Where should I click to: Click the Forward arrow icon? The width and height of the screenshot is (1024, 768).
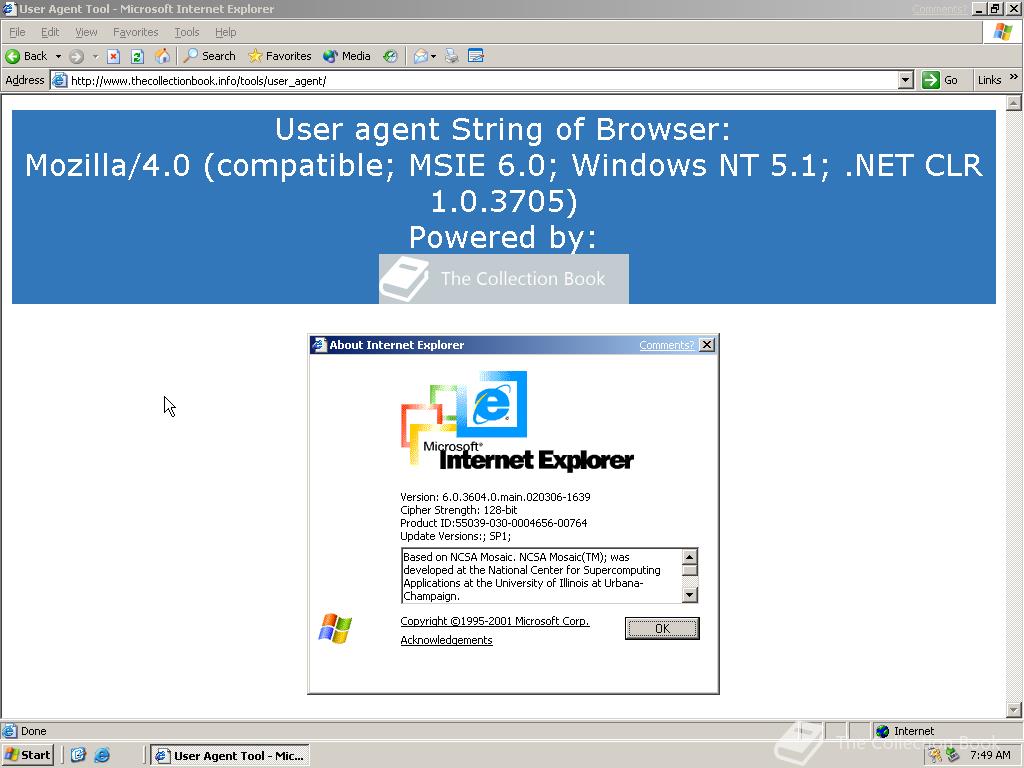(x=76, y=56)
